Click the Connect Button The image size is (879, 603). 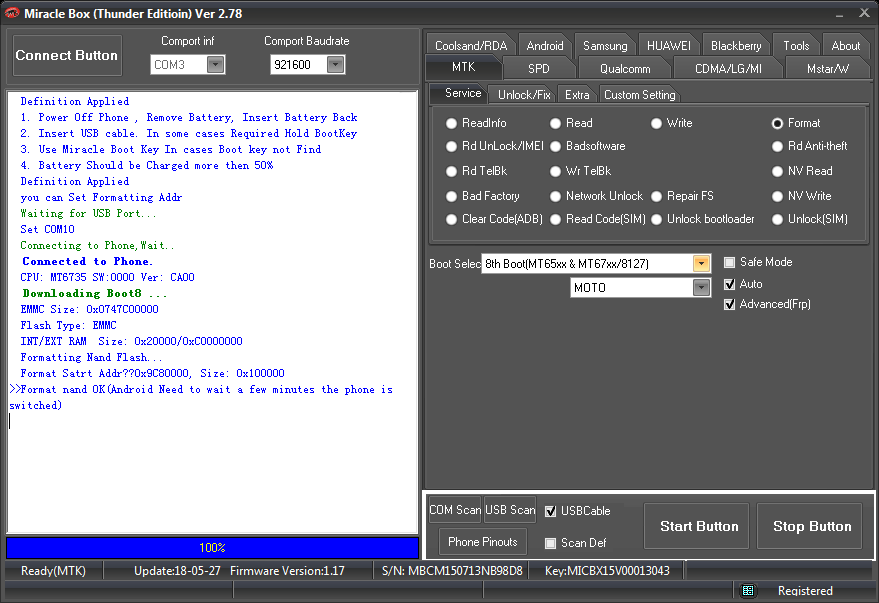[67, 55]
